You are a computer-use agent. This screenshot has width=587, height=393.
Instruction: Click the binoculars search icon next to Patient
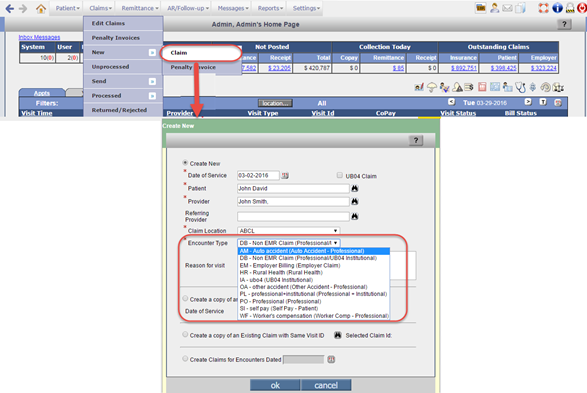(x=355, y=188)
